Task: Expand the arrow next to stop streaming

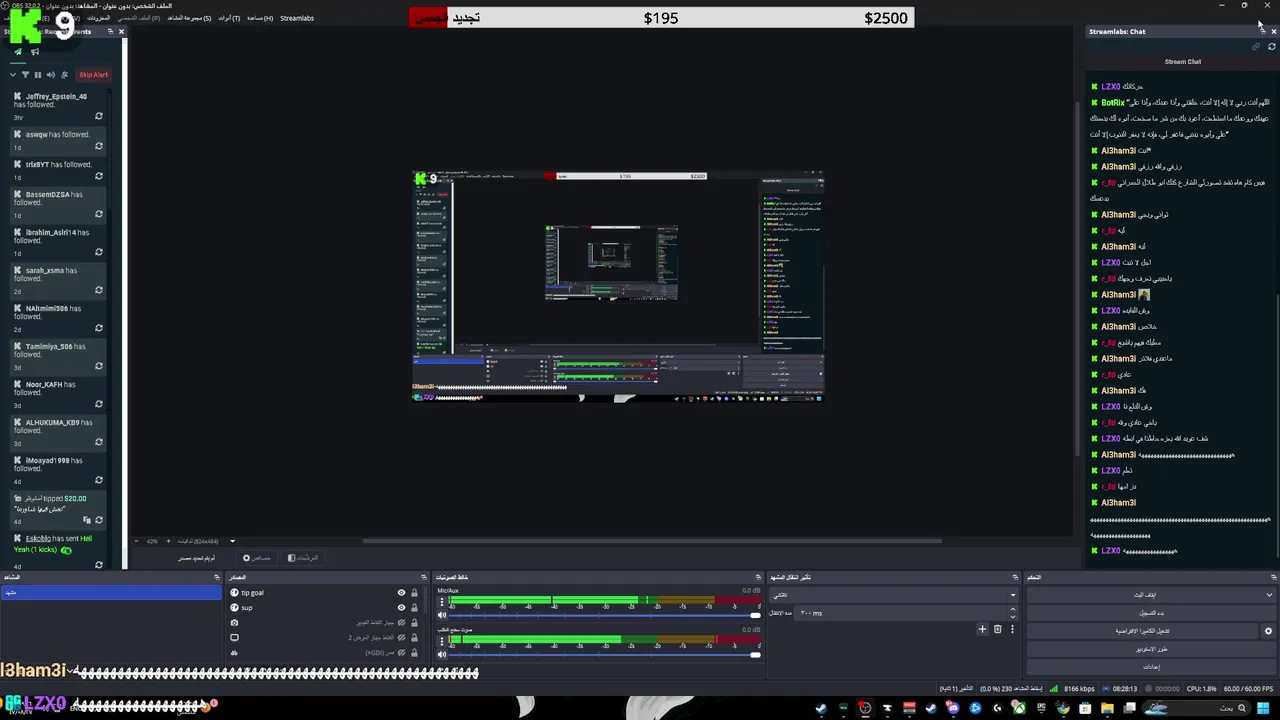Action: pyautogui.click(x=1269, y=595)
